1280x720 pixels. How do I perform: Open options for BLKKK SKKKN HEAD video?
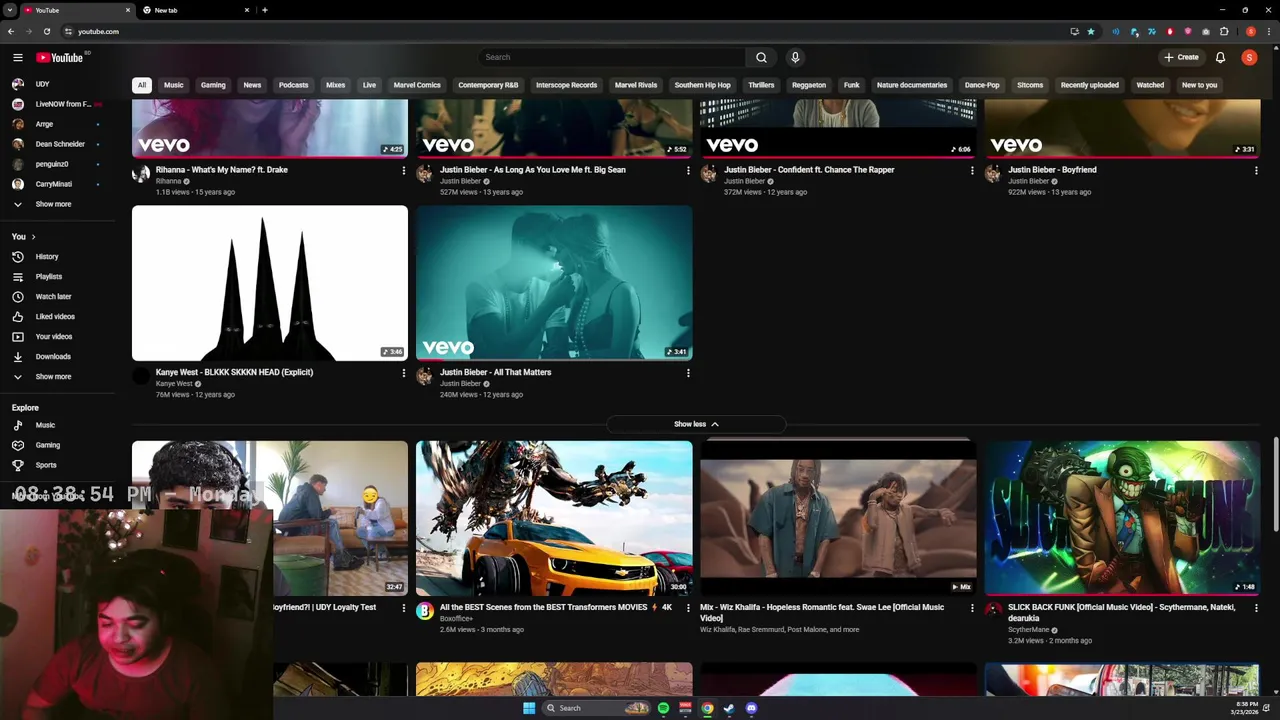[404, 373]
